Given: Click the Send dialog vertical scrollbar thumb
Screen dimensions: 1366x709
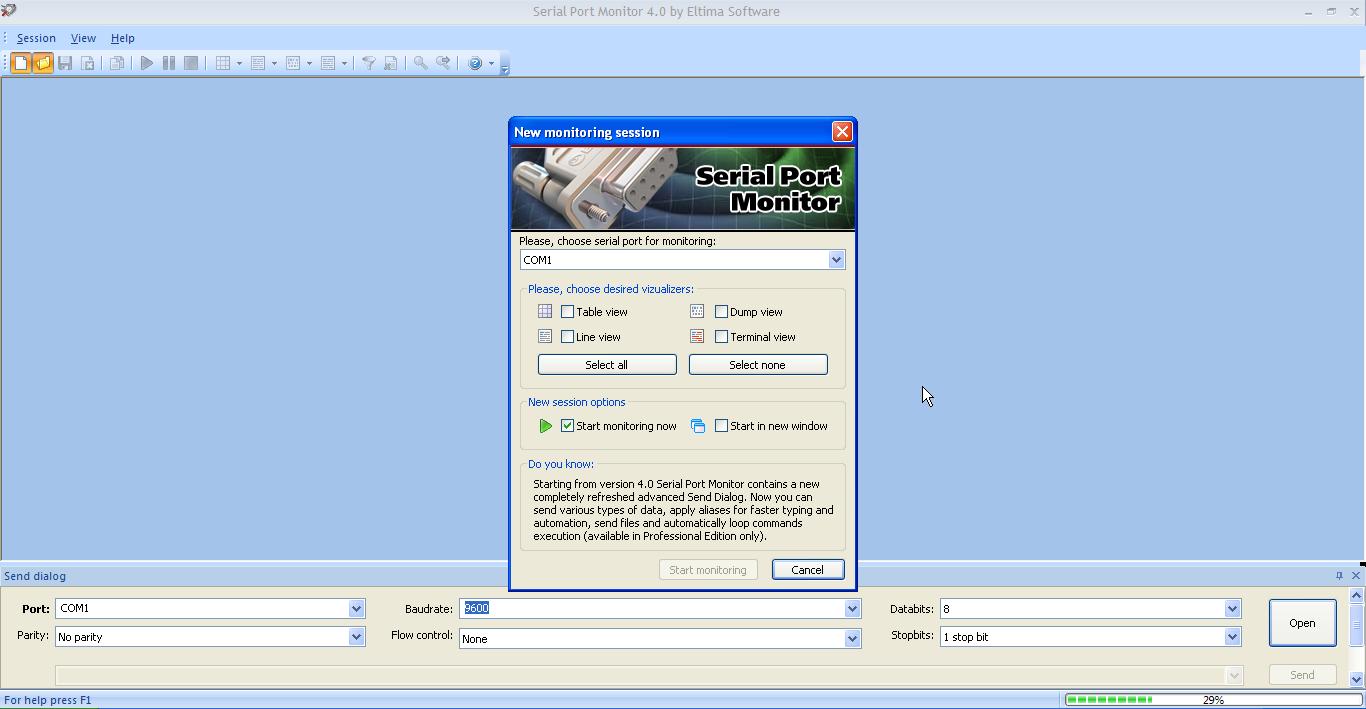Looking at the screenshot, I should click(x=1356, y=624).
